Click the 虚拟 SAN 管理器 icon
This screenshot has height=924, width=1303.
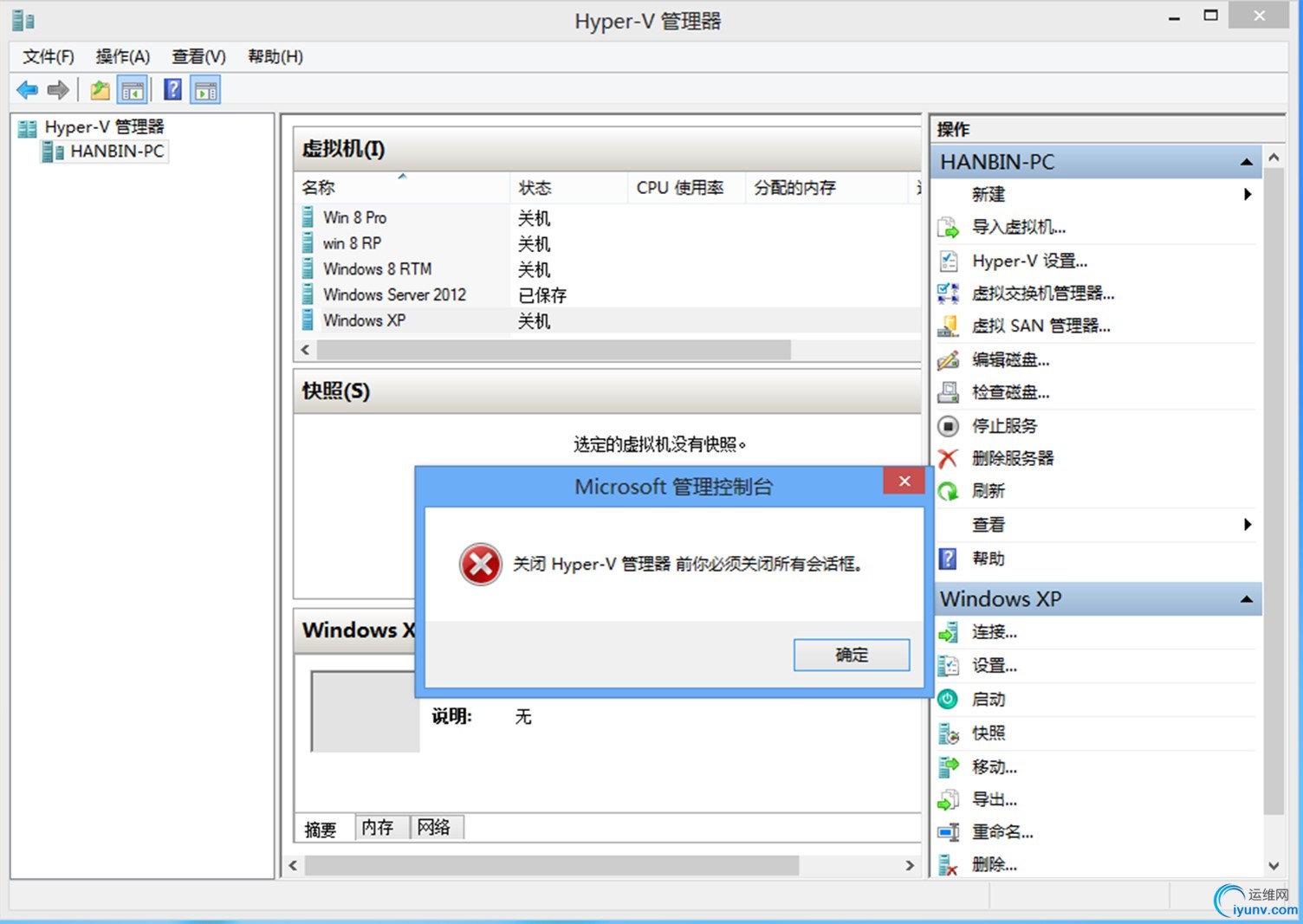[x=949, y=326]
